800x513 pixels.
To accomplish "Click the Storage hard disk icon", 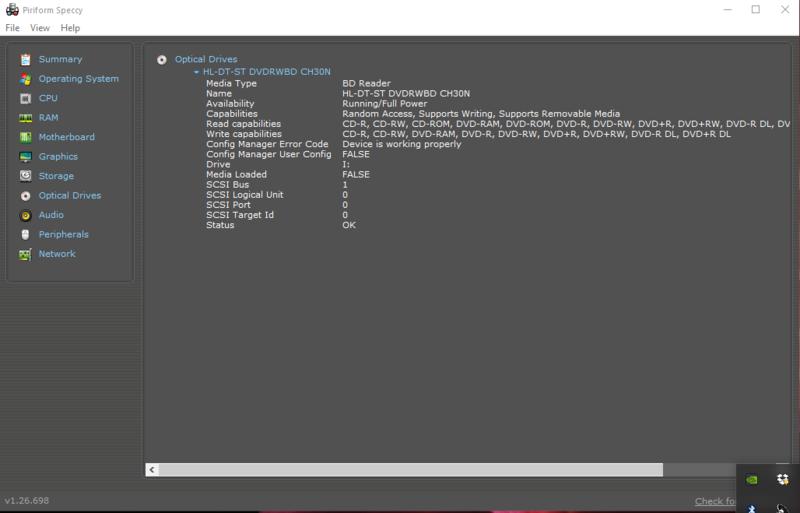I will pos(26,176).
